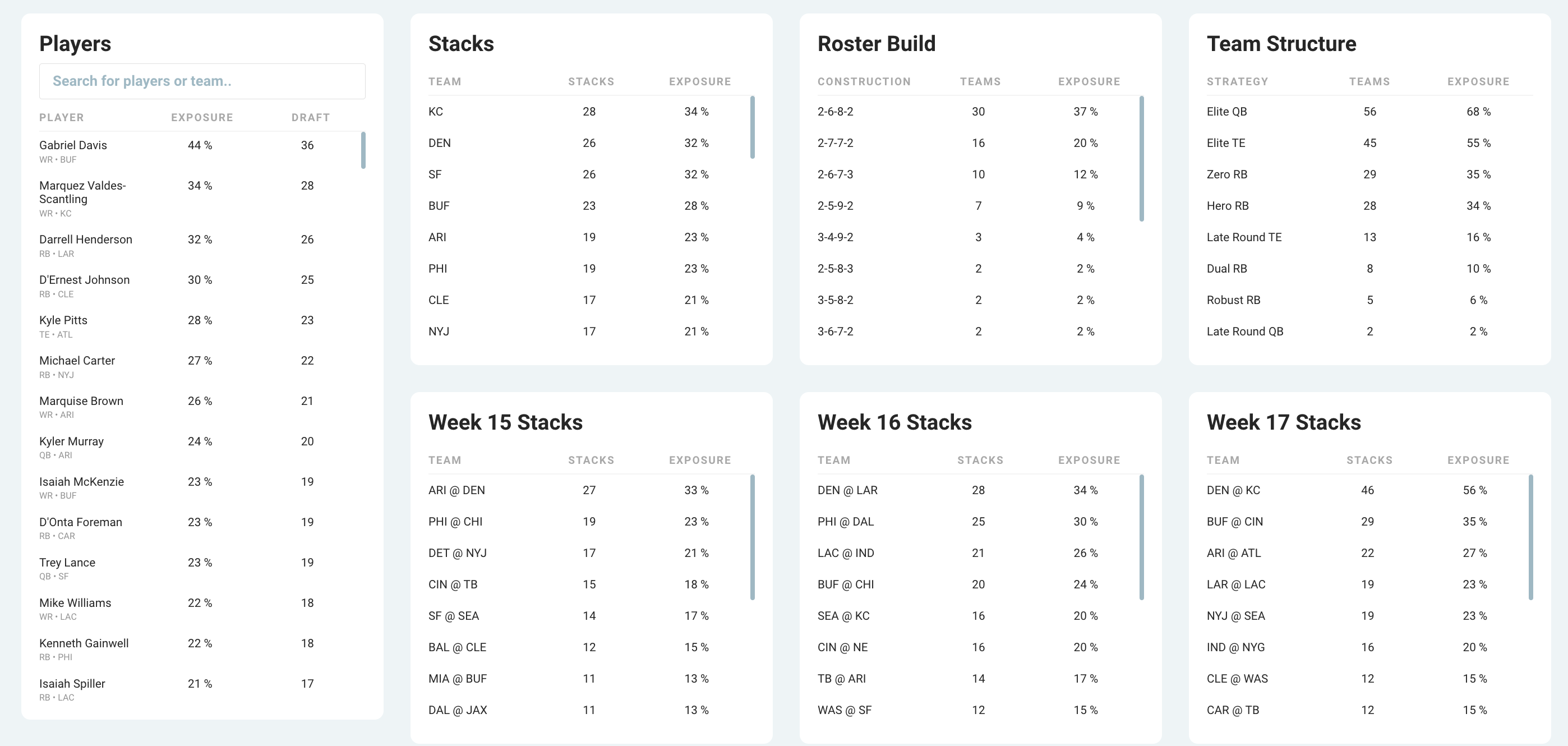Sort Roster Build by TEAMS column
This screenshot has width=1568, height=746.
pyautogui.click(x=980, y=81)
